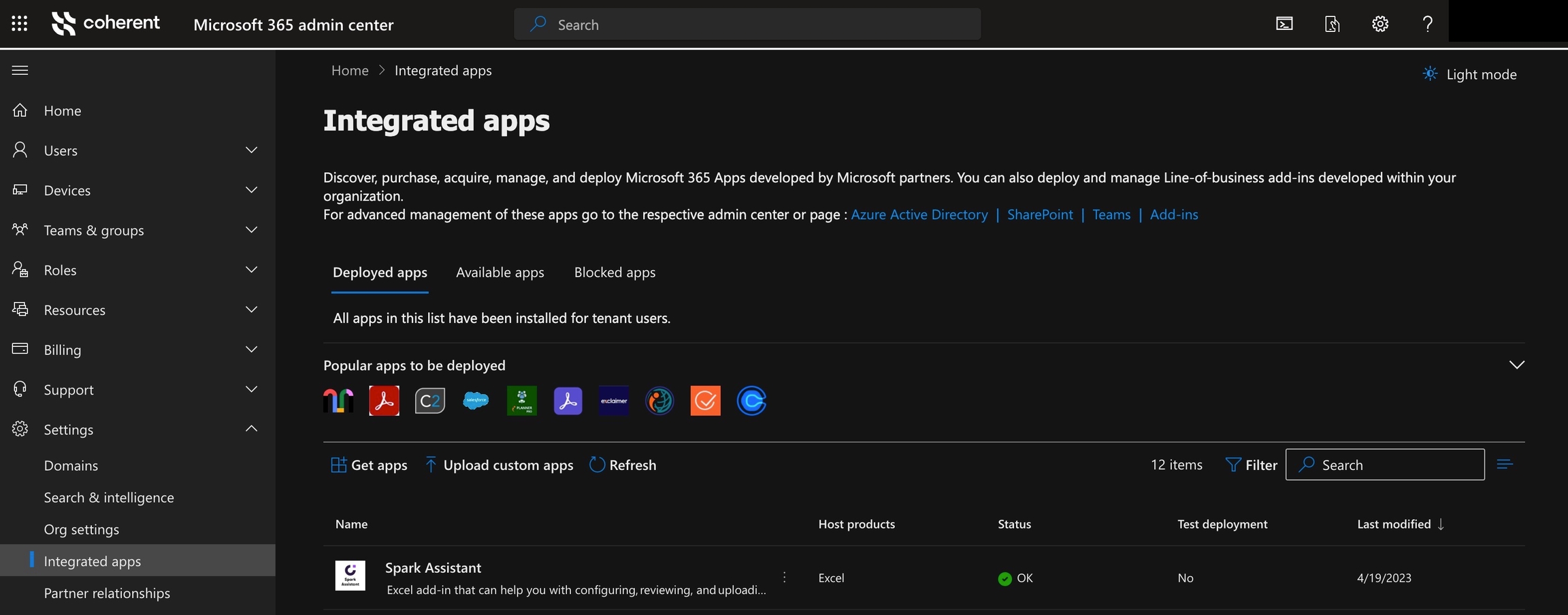The image size is (1568, 615).
Task: Click the C2 popular app icon
Action: pos(430,401)
